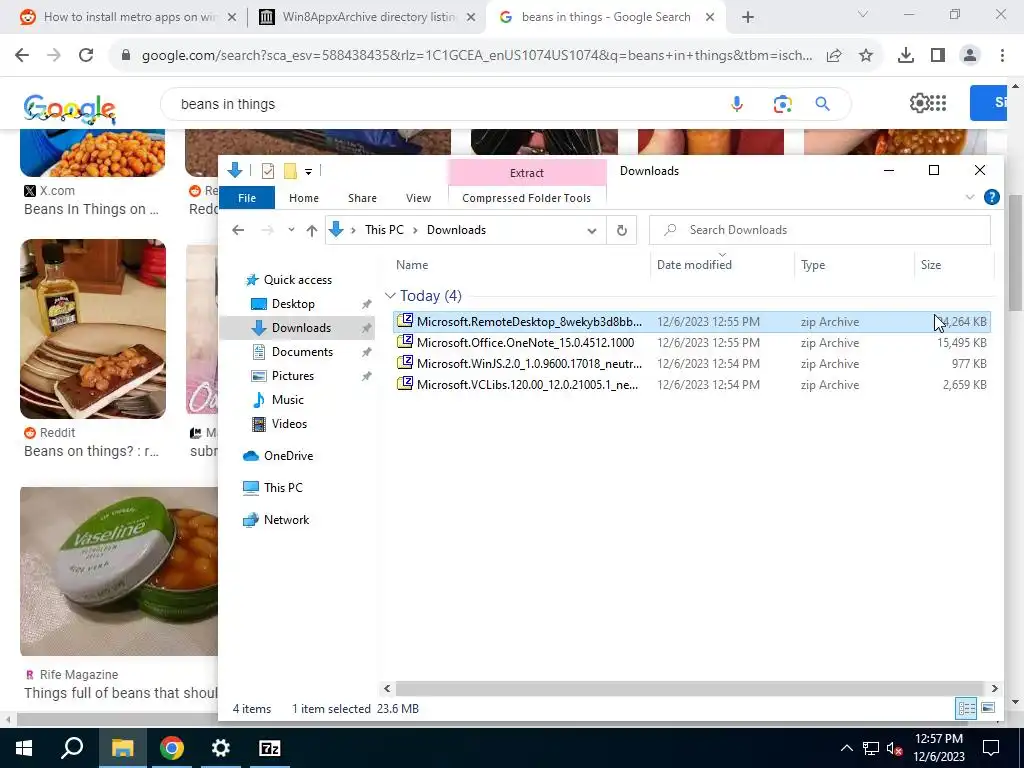Bookmark this page with the star icon
This screenshot has width=1024, height=768.
click(866, 56)
